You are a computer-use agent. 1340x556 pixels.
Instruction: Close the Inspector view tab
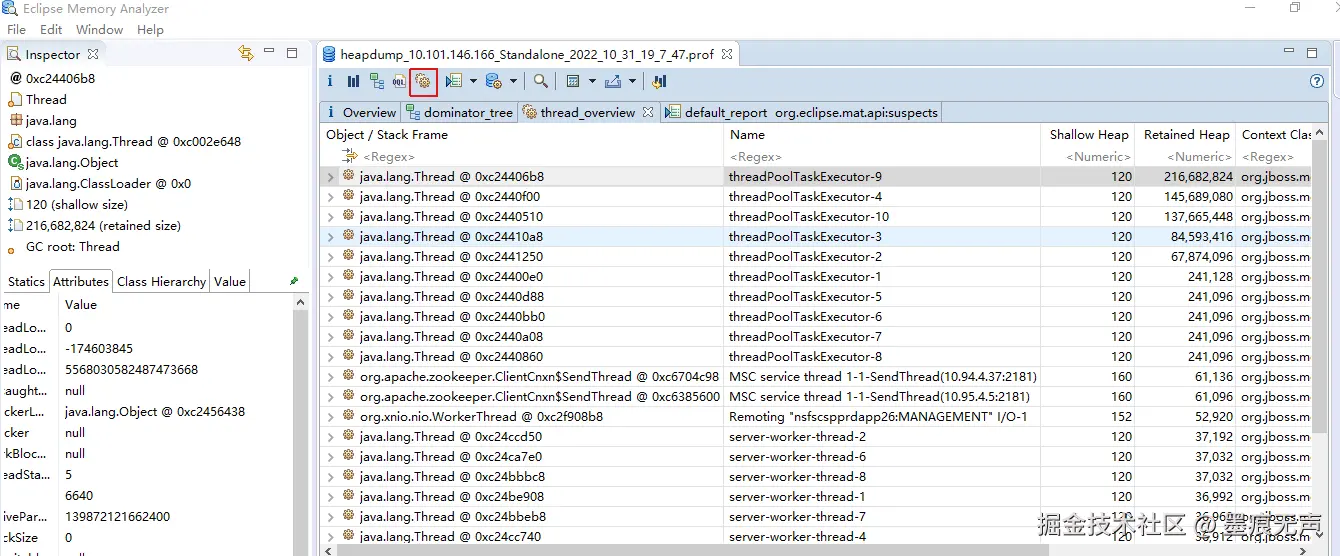pyautogui.click(x=93, y=54)
